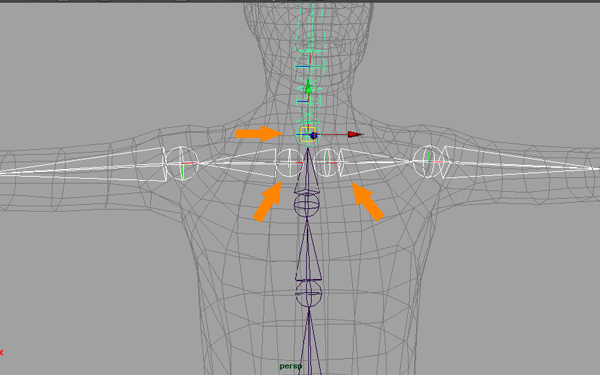The height and width of the screenshot is (375, 600).
Task: Select the white outer shoulder joint sphere, left side
Action: [183, 163]
